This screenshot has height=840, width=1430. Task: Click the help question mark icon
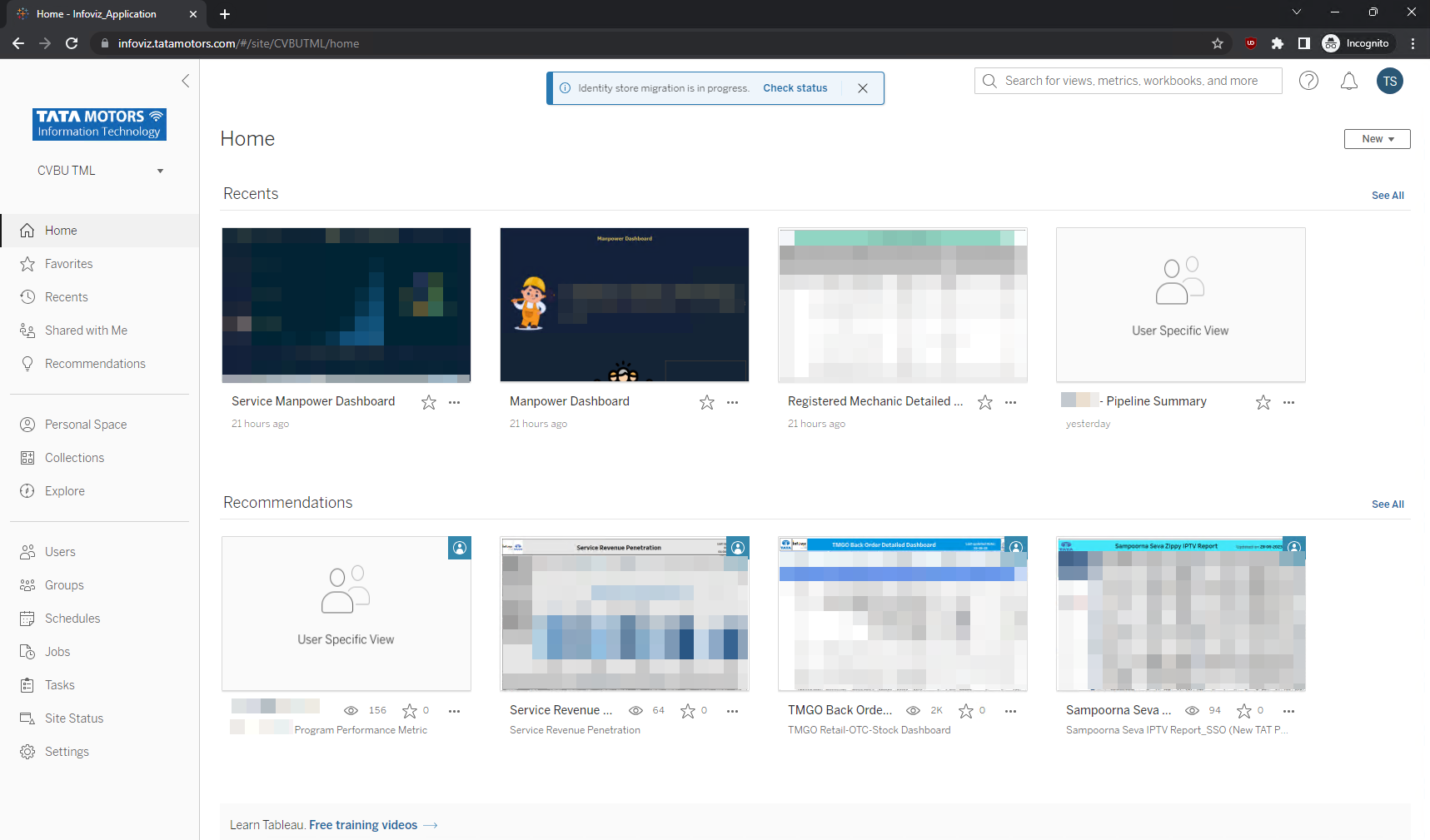1308,81
